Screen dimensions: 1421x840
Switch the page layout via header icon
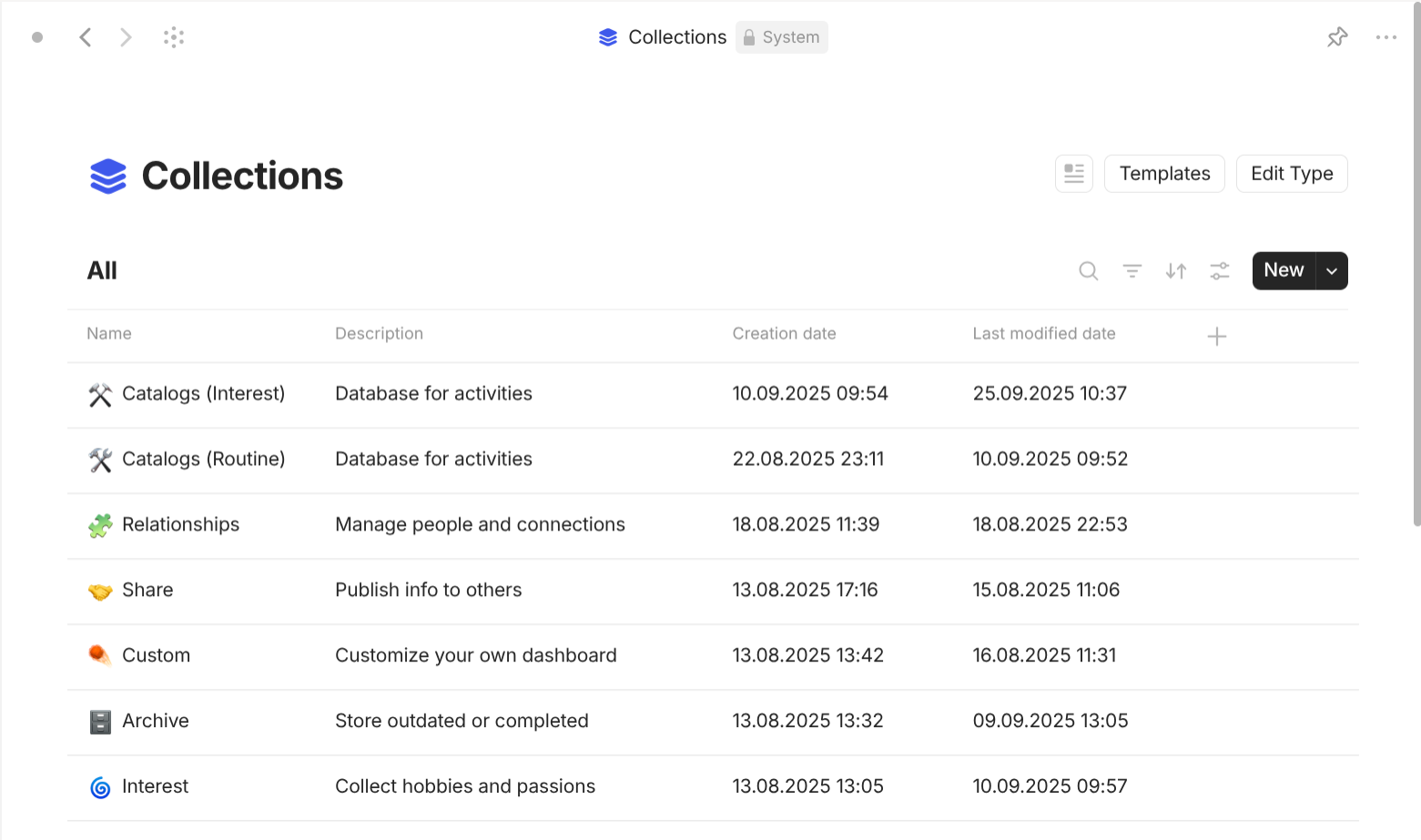click(1073, 174)
